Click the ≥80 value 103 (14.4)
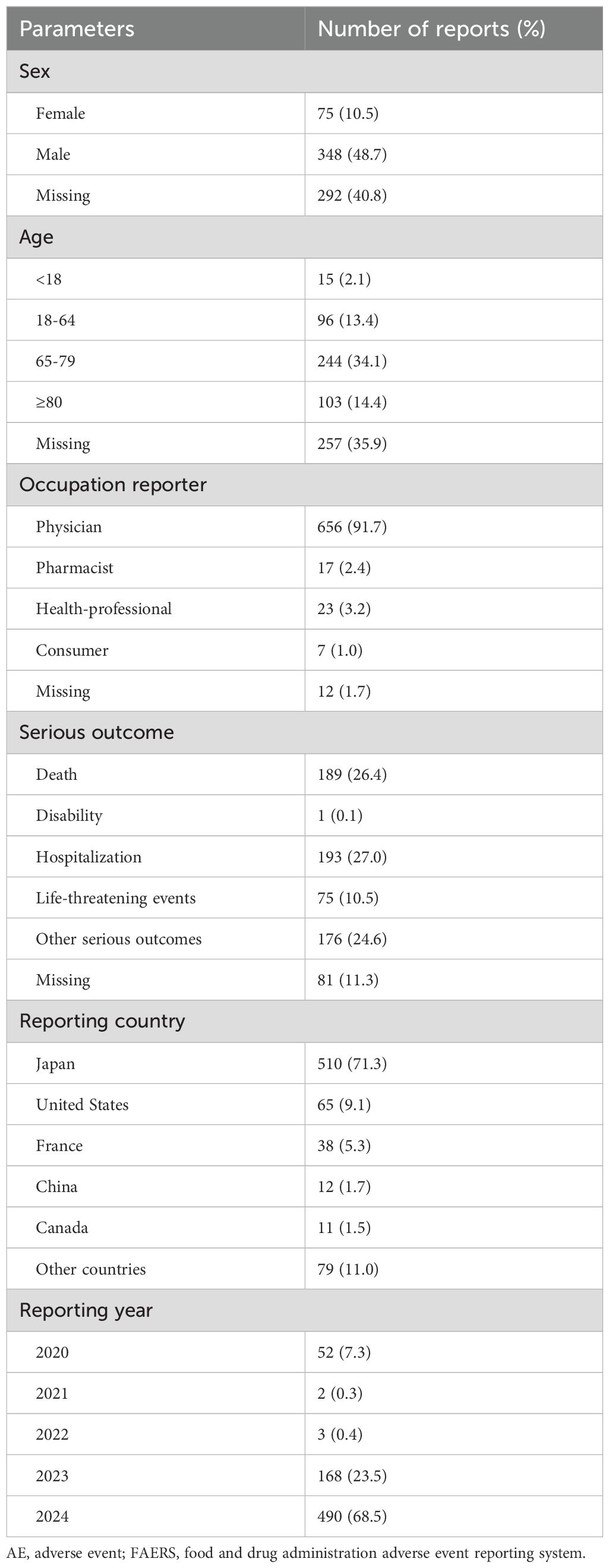Viewport: 609px width, 1568px height. 352,402
